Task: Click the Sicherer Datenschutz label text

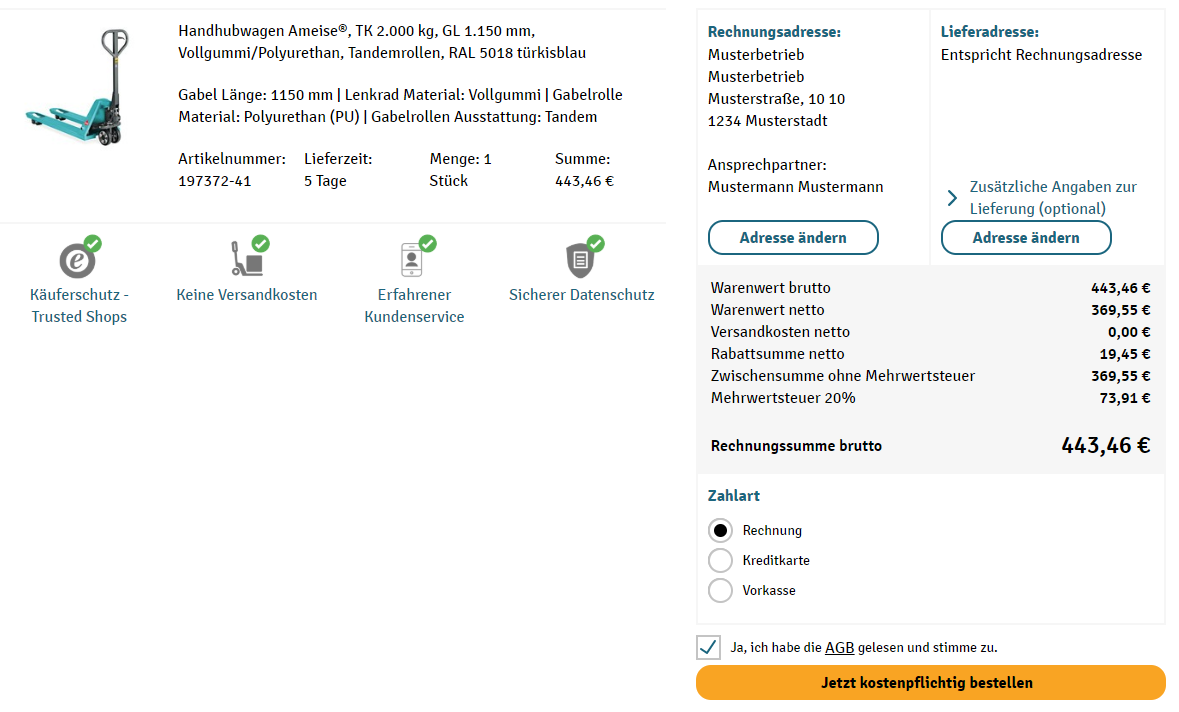Action: click(x=581, y=295)
